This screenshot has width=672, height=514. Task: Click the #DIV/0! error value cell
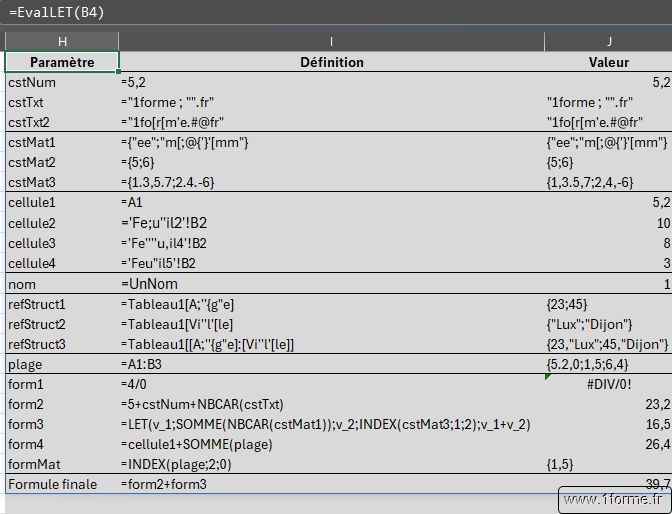click(608, 385)
